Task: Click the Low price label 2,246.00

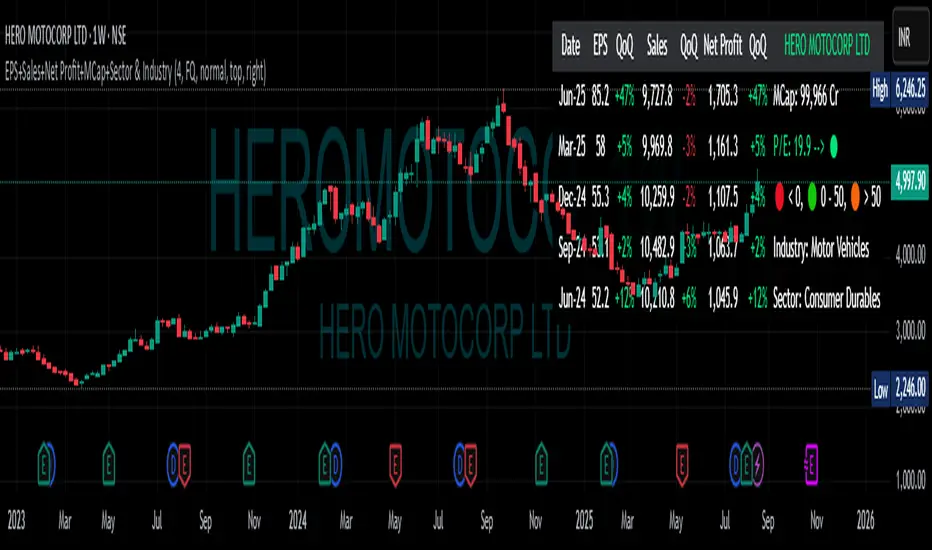Action: point(899,389)
